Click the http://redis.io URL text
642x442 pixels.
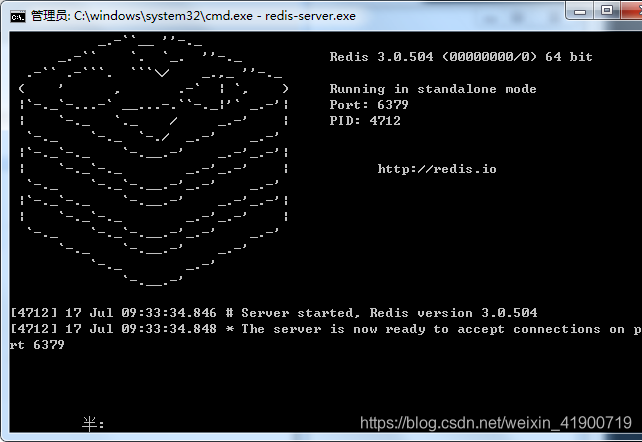click(x=437, y=169)
